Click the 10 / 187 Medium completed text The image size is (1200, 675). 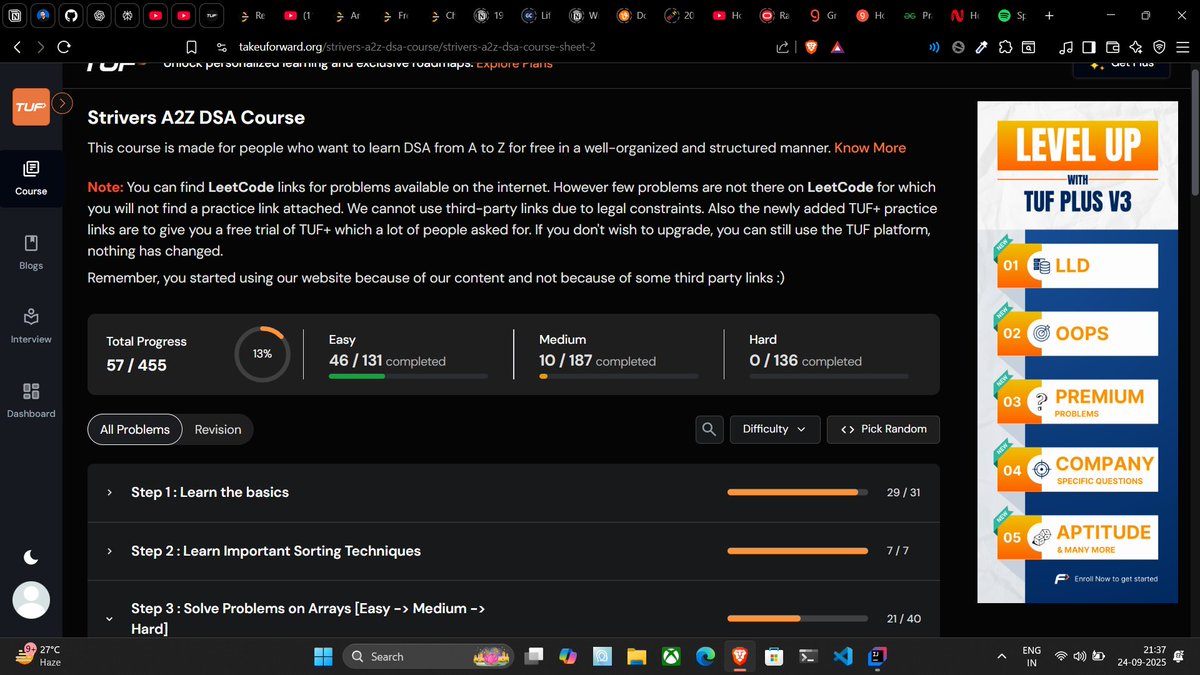(x=597, y=361)
